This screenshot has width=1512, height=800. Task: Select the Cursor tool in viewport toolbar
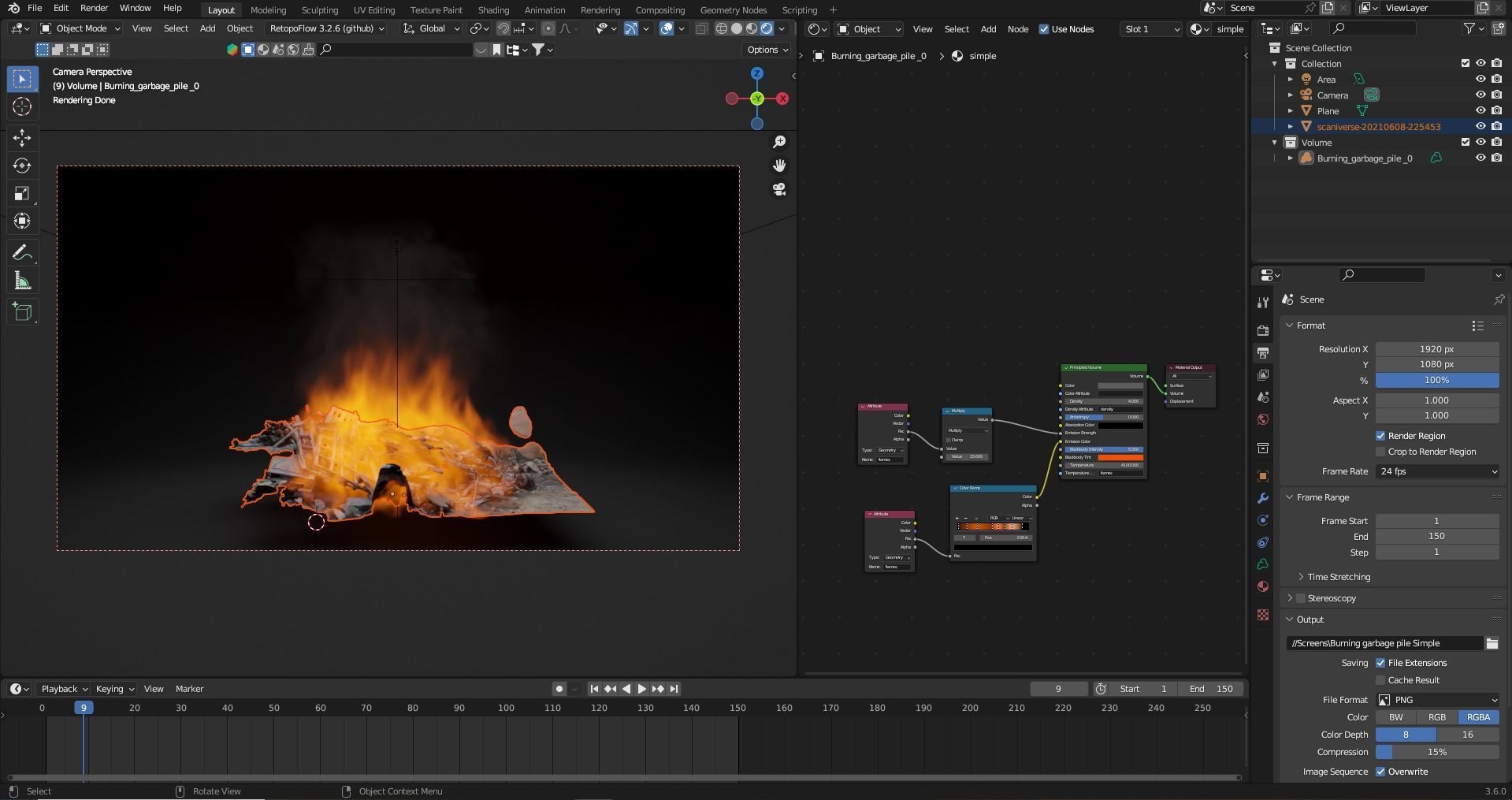[x=22, y=106]
